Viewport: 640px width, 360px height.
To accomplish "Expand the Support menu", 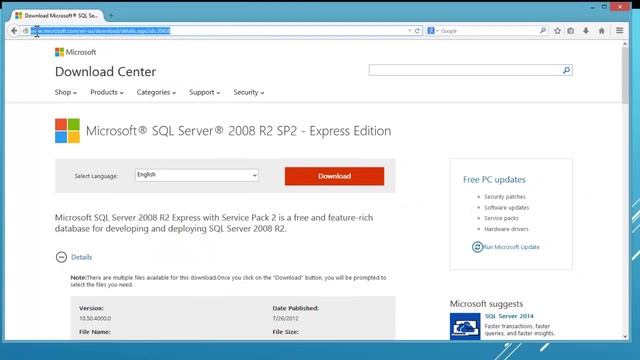I will coord(204,92).
